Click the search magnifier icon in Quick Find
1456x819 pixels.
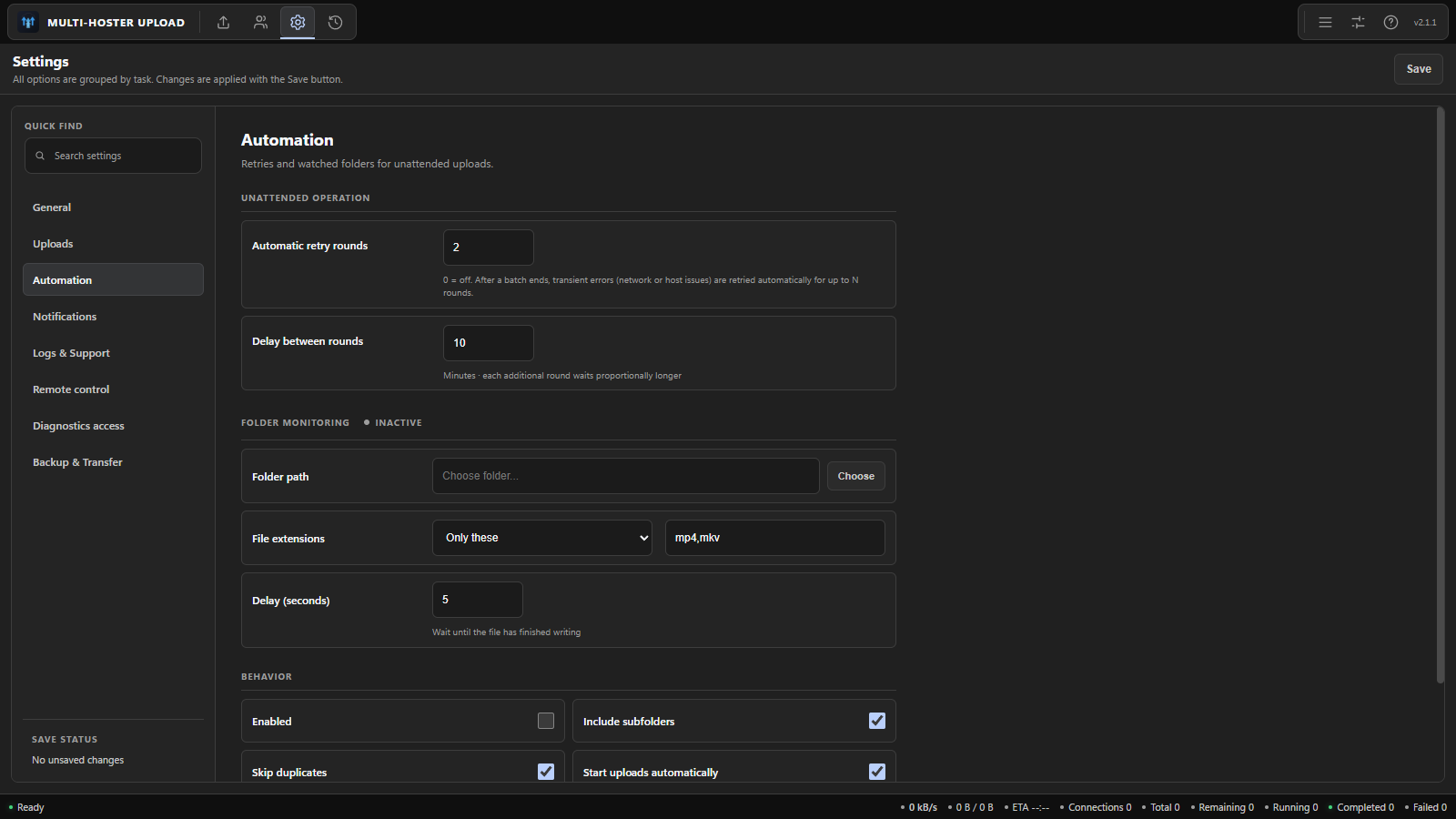point(40,156)
